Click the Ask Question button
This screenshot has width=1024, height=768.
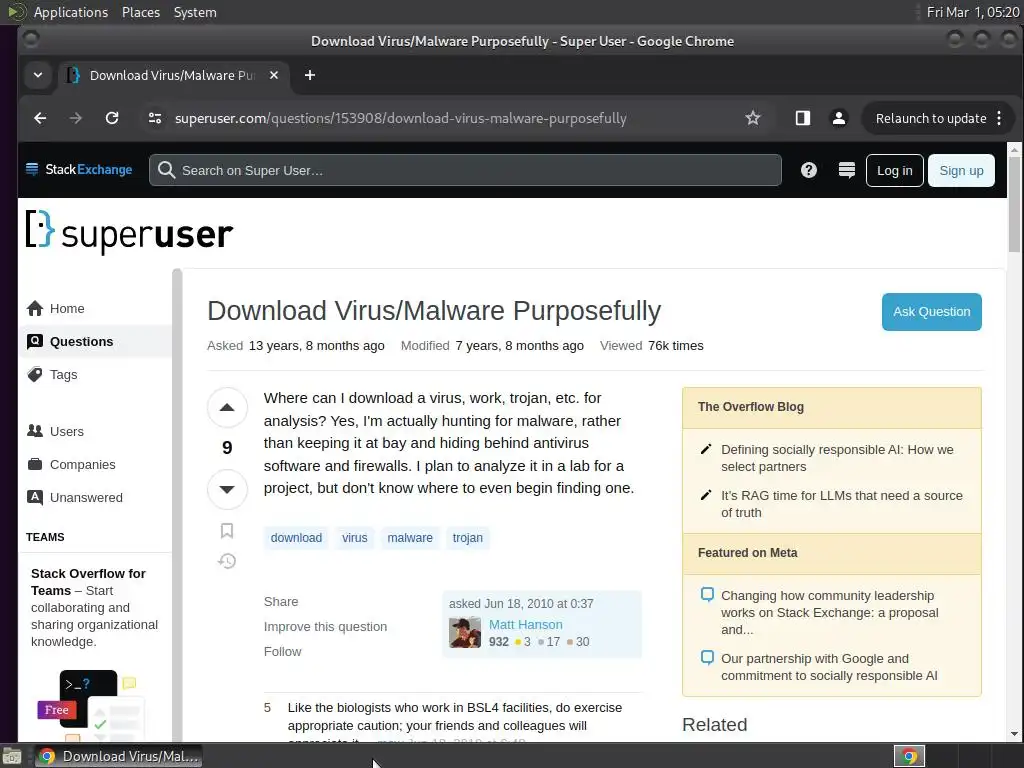931,312
